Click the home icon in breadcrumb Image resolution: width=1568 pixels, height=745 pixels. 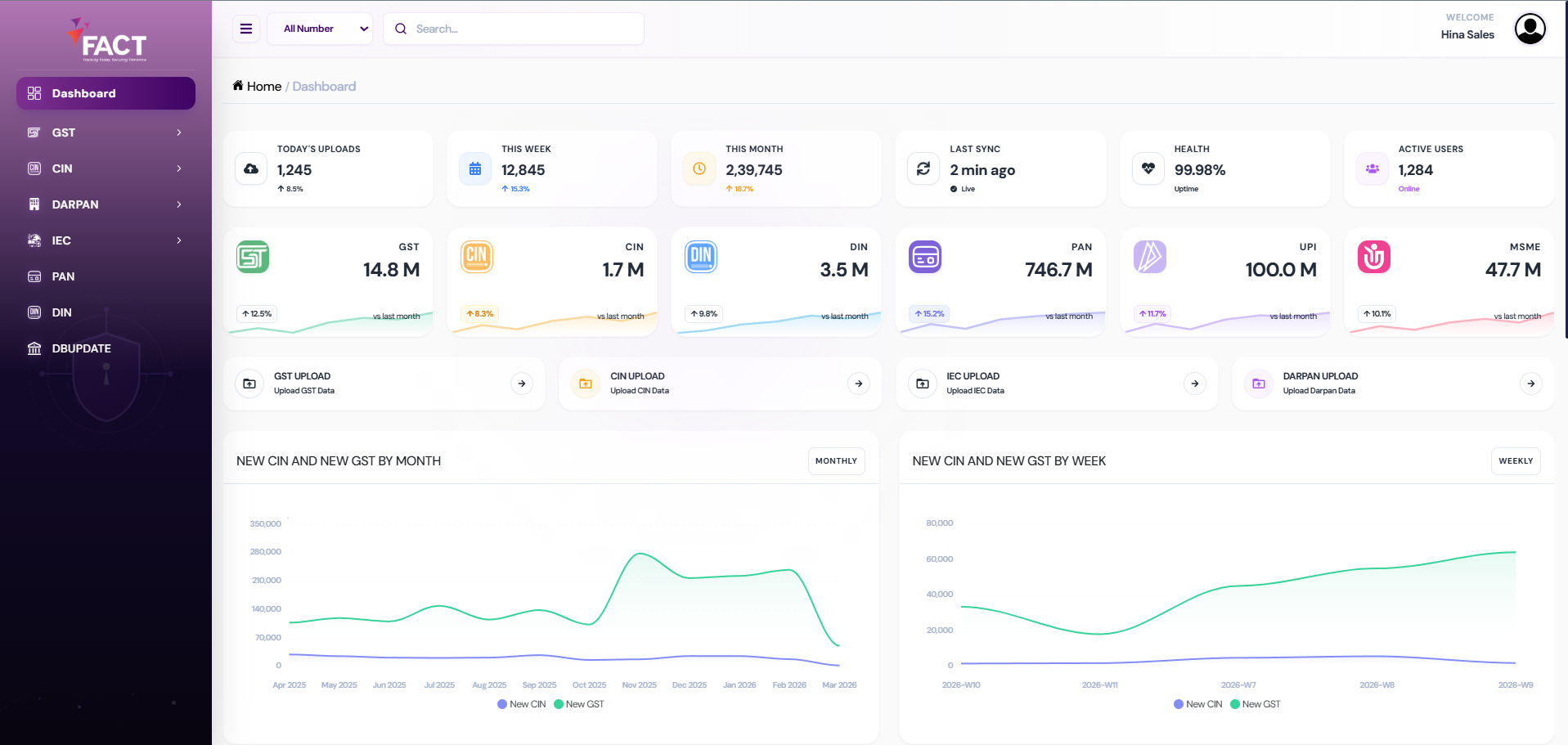238,85
